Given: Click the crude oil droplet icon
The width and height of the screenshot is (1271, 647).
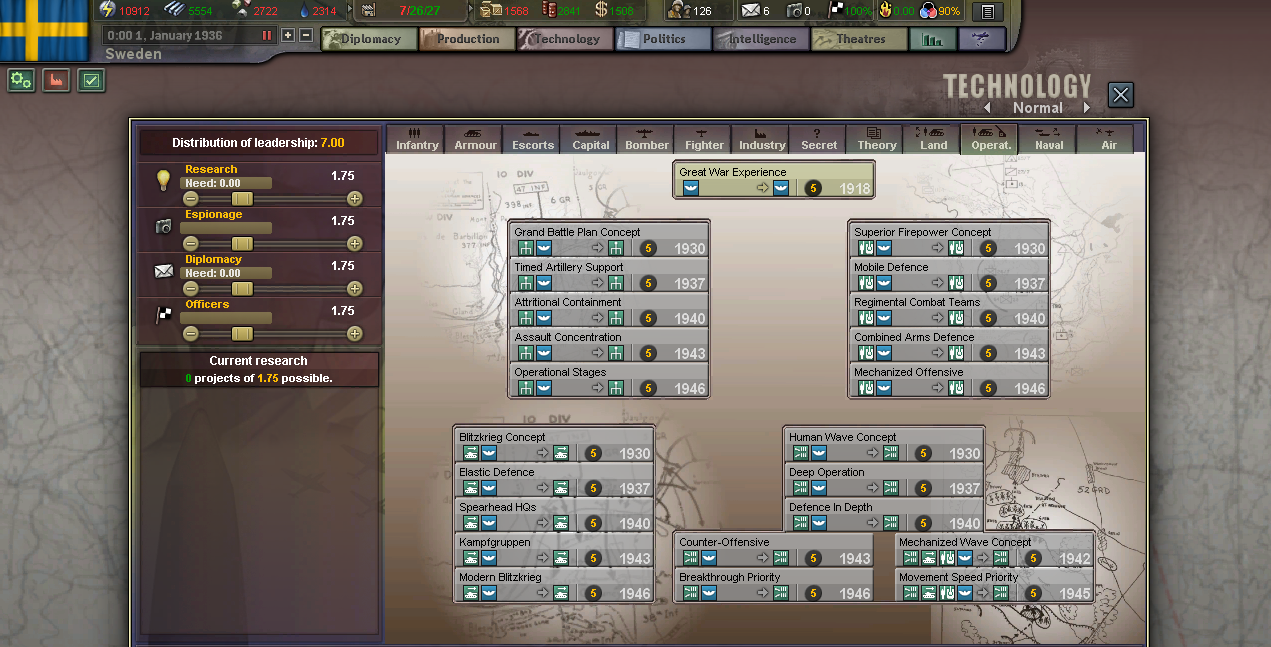Looking at the screenshot, I should click(x=304, y=10).
